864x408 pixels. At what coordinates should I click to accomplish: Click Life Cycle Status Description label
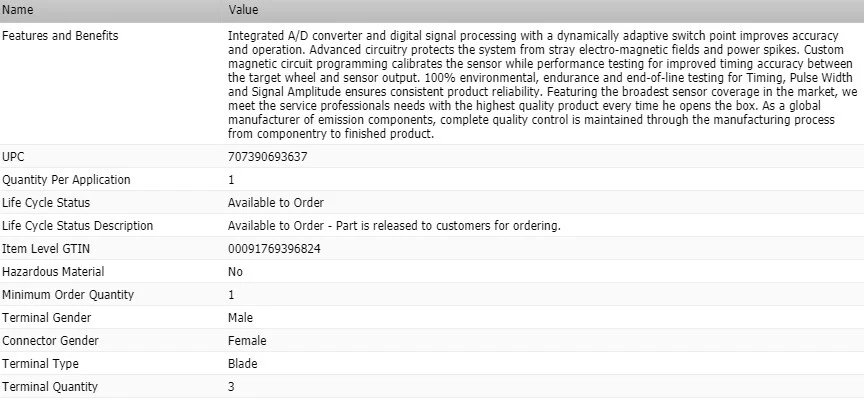78,226
